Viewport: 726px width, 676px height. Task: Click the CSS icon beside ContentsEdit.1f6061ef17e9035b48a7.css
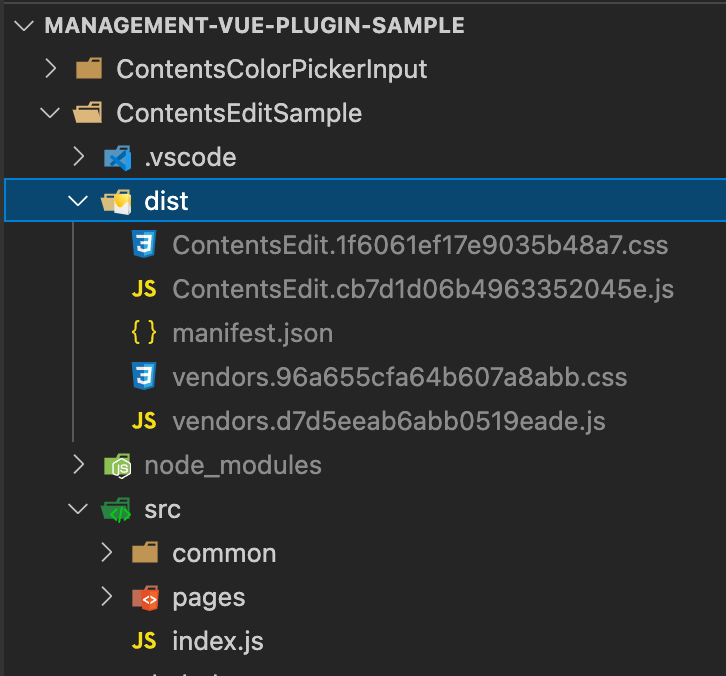pyautogui.click(x=145, y=245)
